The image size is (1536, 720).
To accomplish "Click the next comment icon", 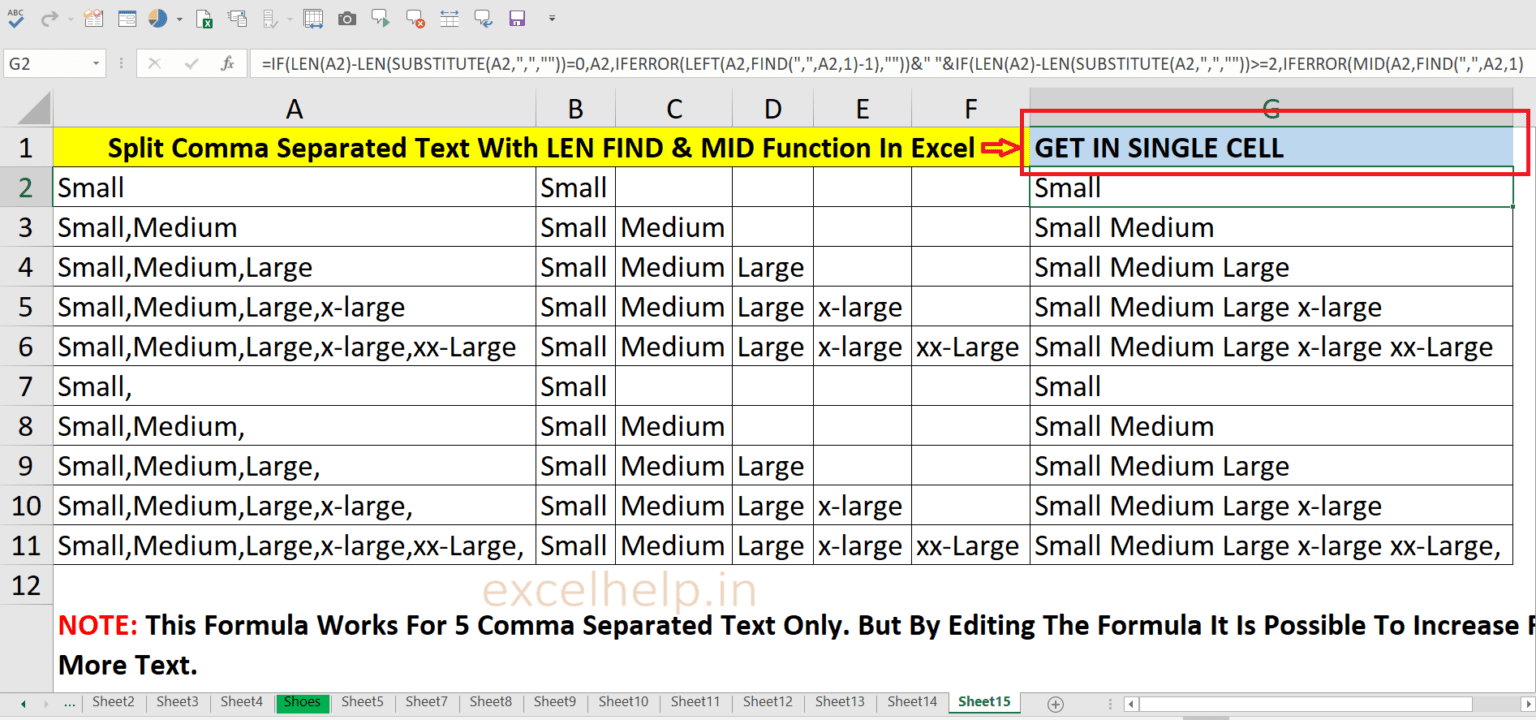I will click(x=380, y=18).
